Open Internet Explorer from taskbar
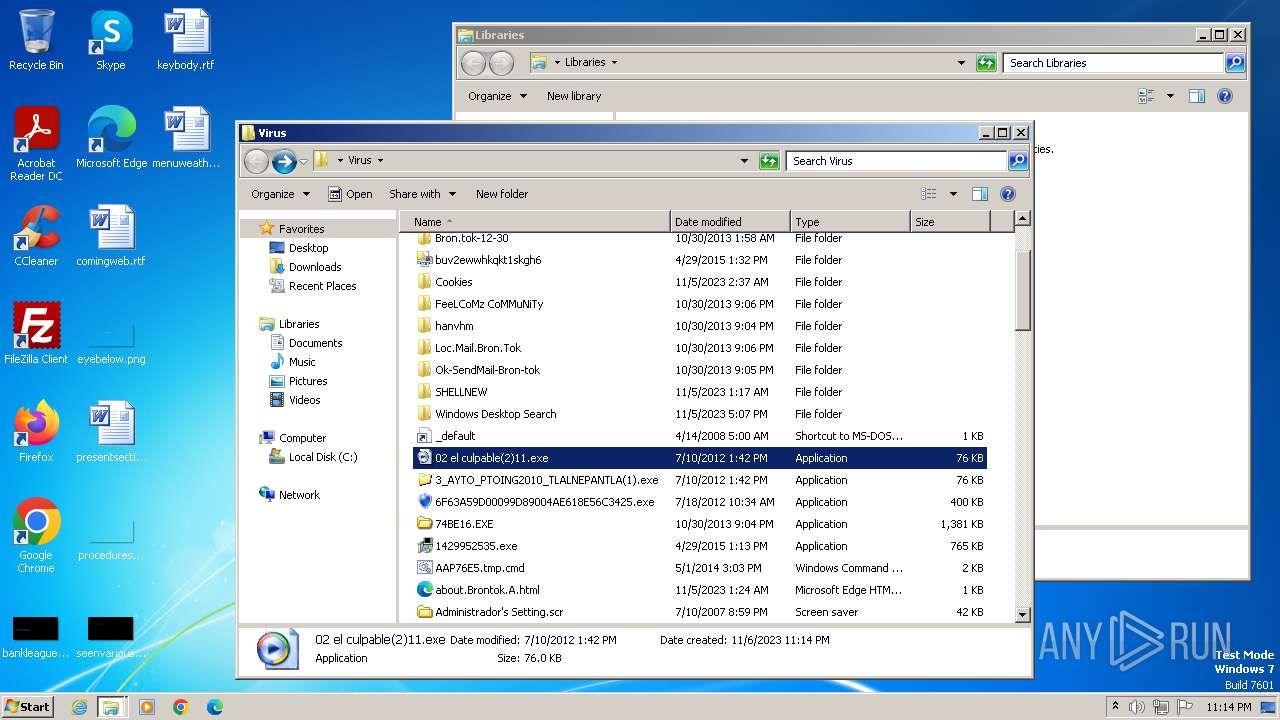This screenshot has width=1280, height=720. coord(79,707)
